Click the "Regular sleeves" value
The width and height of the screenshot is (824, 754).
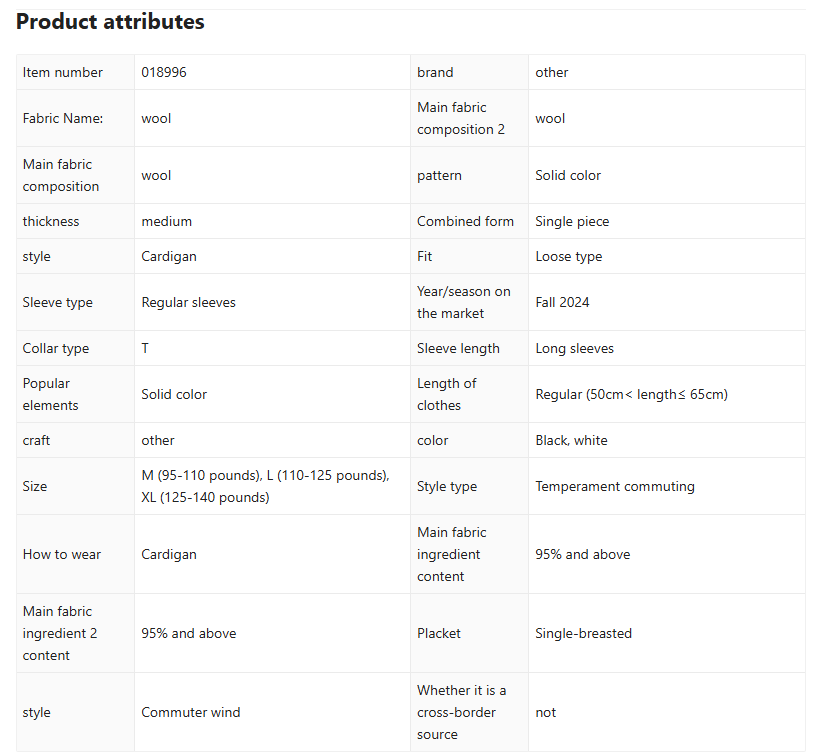188,302
